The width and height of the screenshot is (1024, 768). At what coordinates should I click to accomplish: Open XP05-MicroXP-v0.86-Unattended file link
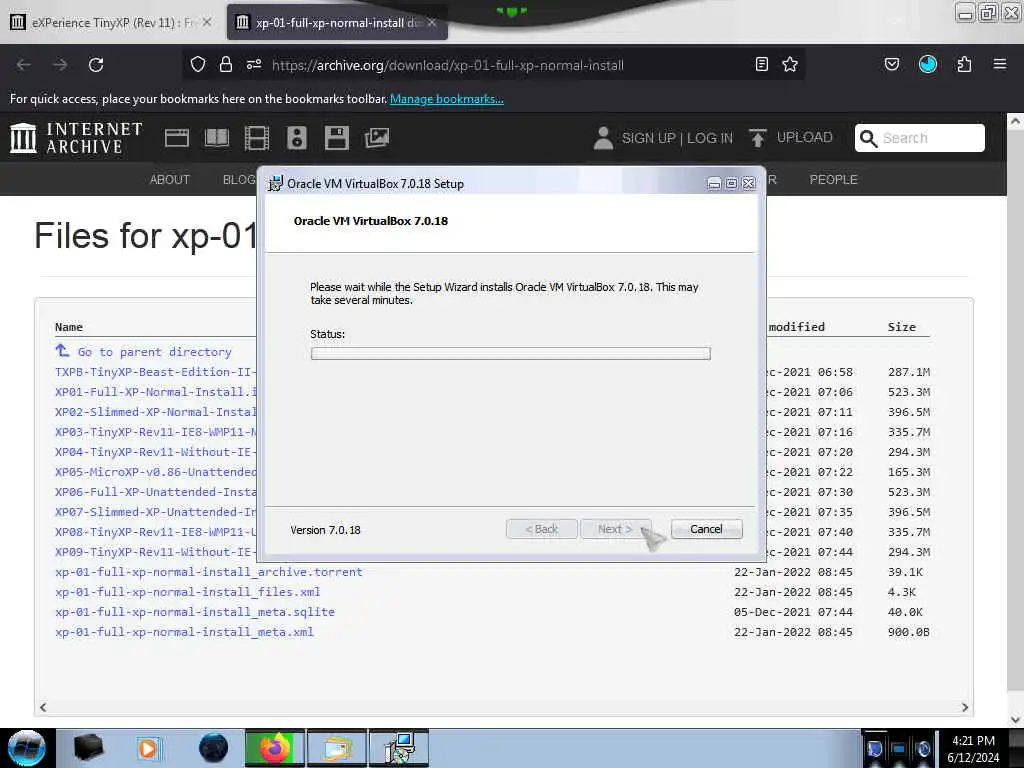[x=155, y=472]
